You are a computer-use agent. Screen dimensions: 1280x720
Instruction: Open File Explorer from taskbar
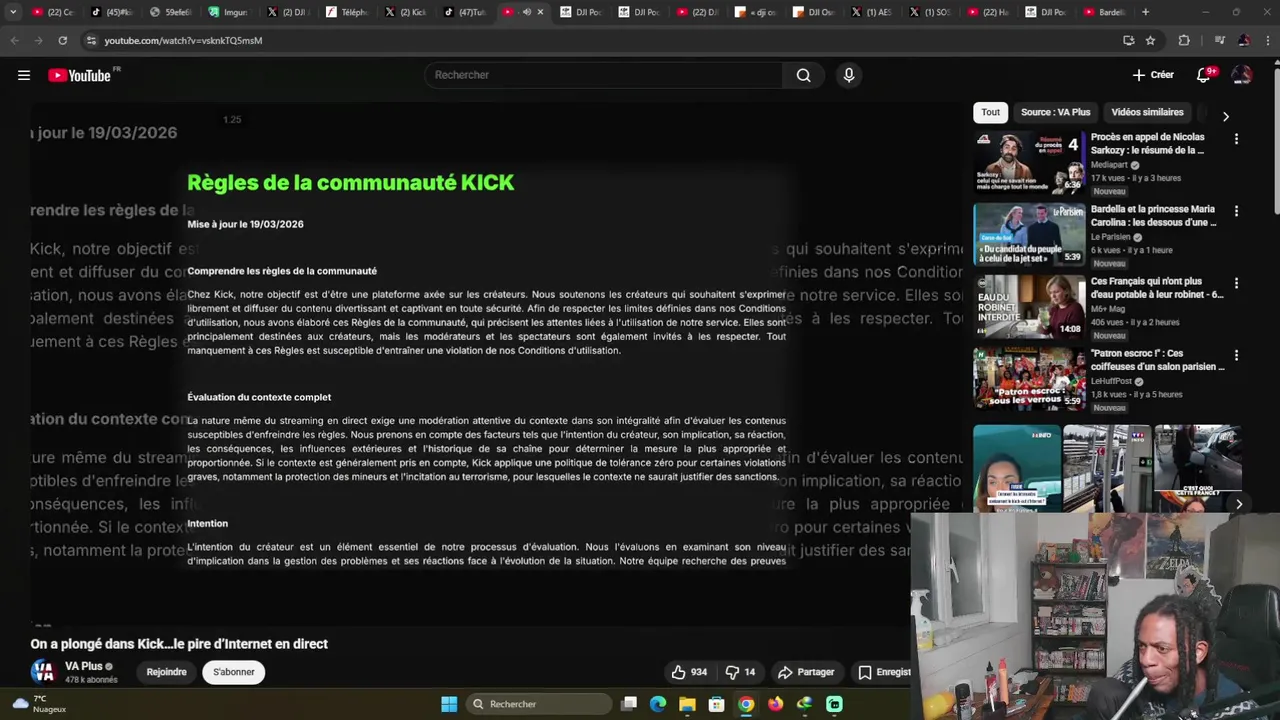click(x=687, y=704)
